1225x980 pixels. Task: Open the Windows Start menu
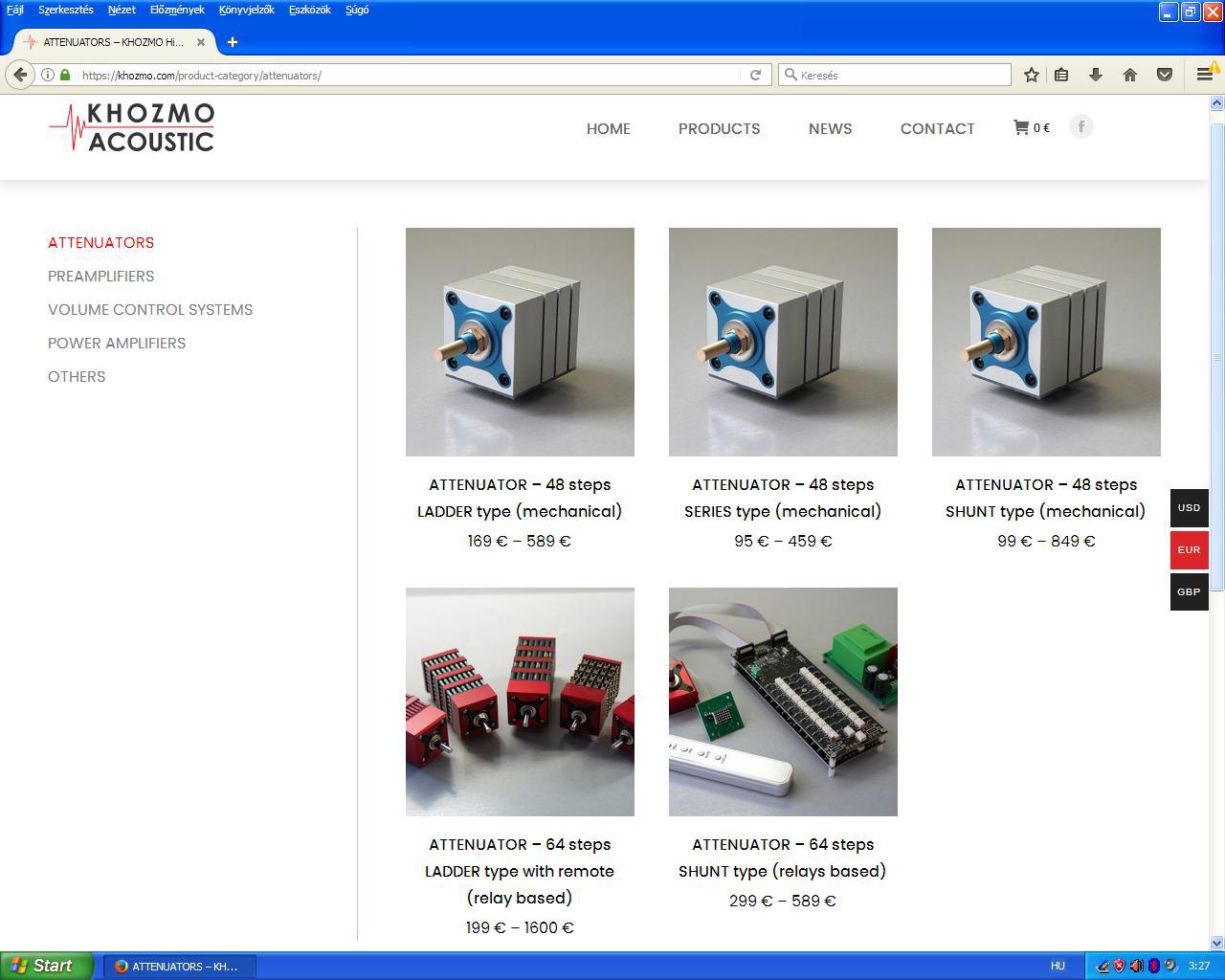click(47, 966)
